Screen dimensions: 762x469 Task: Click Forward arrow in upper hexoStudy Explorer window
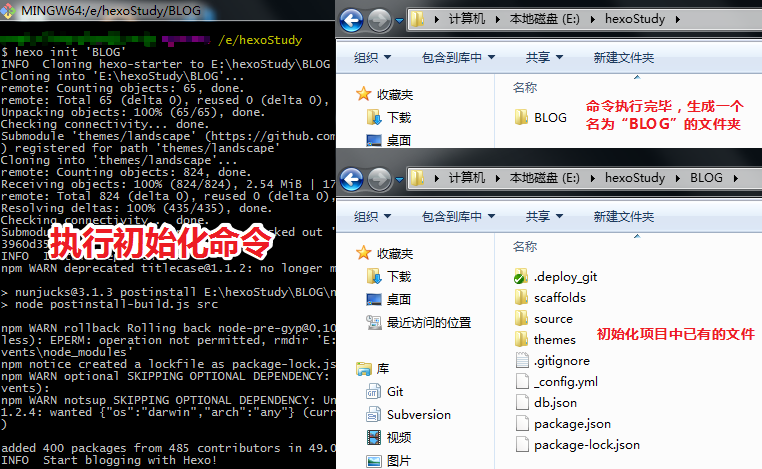pyautogui.click(x=379, y=20)
